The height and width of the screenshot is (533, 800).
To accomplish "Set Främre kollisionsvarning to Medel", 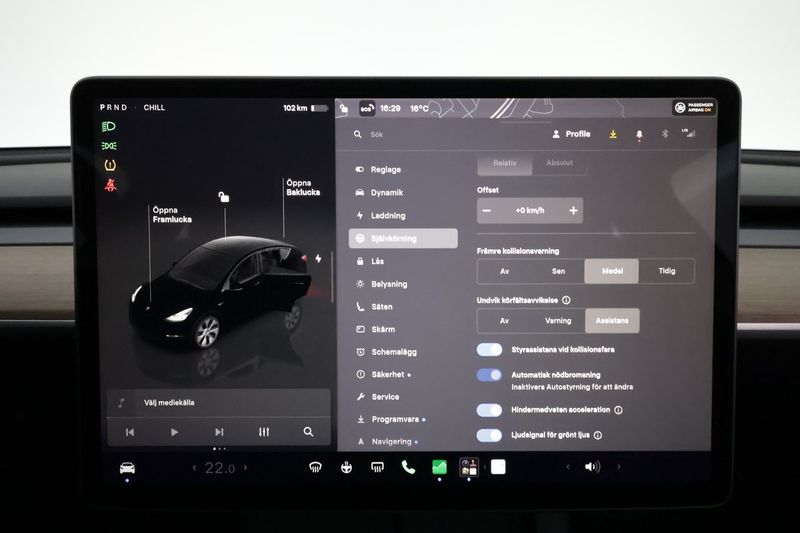I will click(x=612, y=271).
